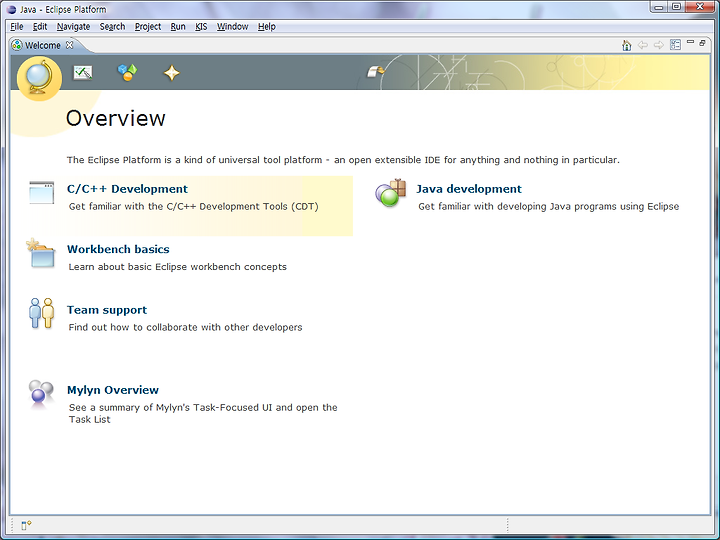This screenshot has height=540, width=720.
Task: Navigate forward with right arrow icon
Action: click(x=659, y=45)
